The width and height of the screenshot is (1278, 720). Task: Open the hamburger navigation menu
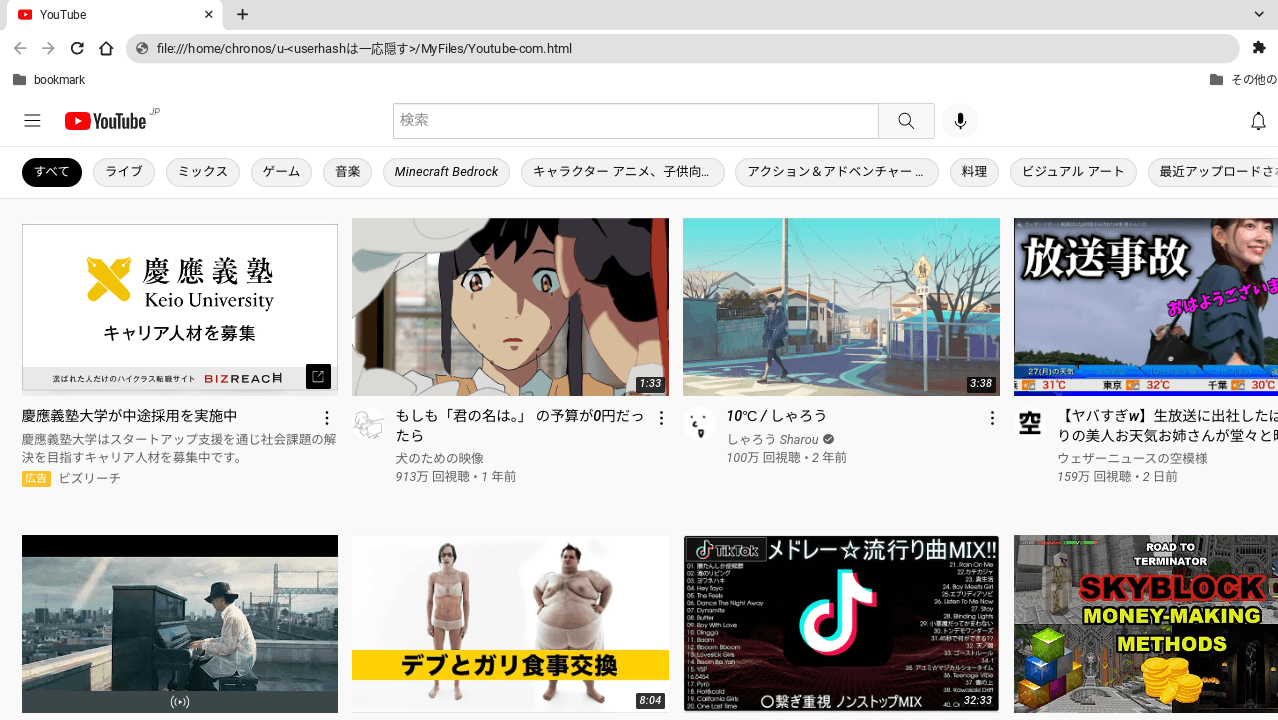tap(32, 120)
